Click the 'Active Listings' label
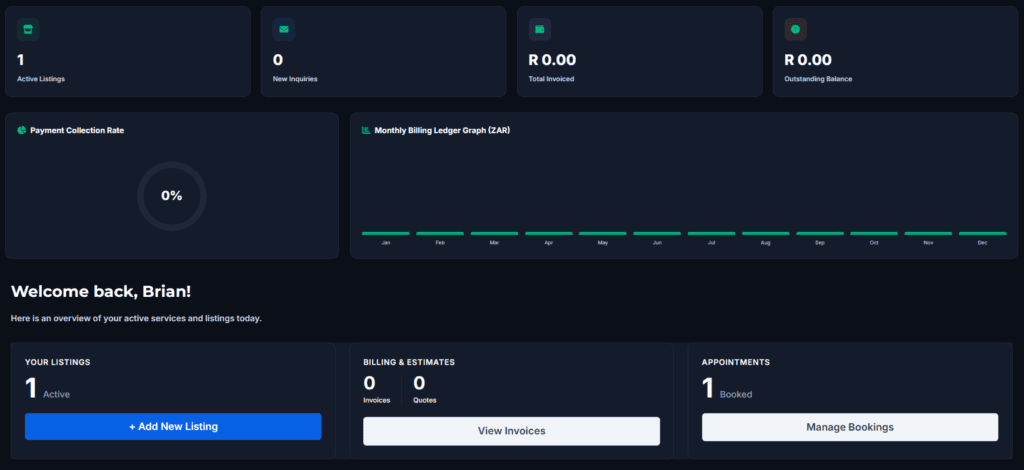Screen dimensions: 1024x470 click(41, 79)
